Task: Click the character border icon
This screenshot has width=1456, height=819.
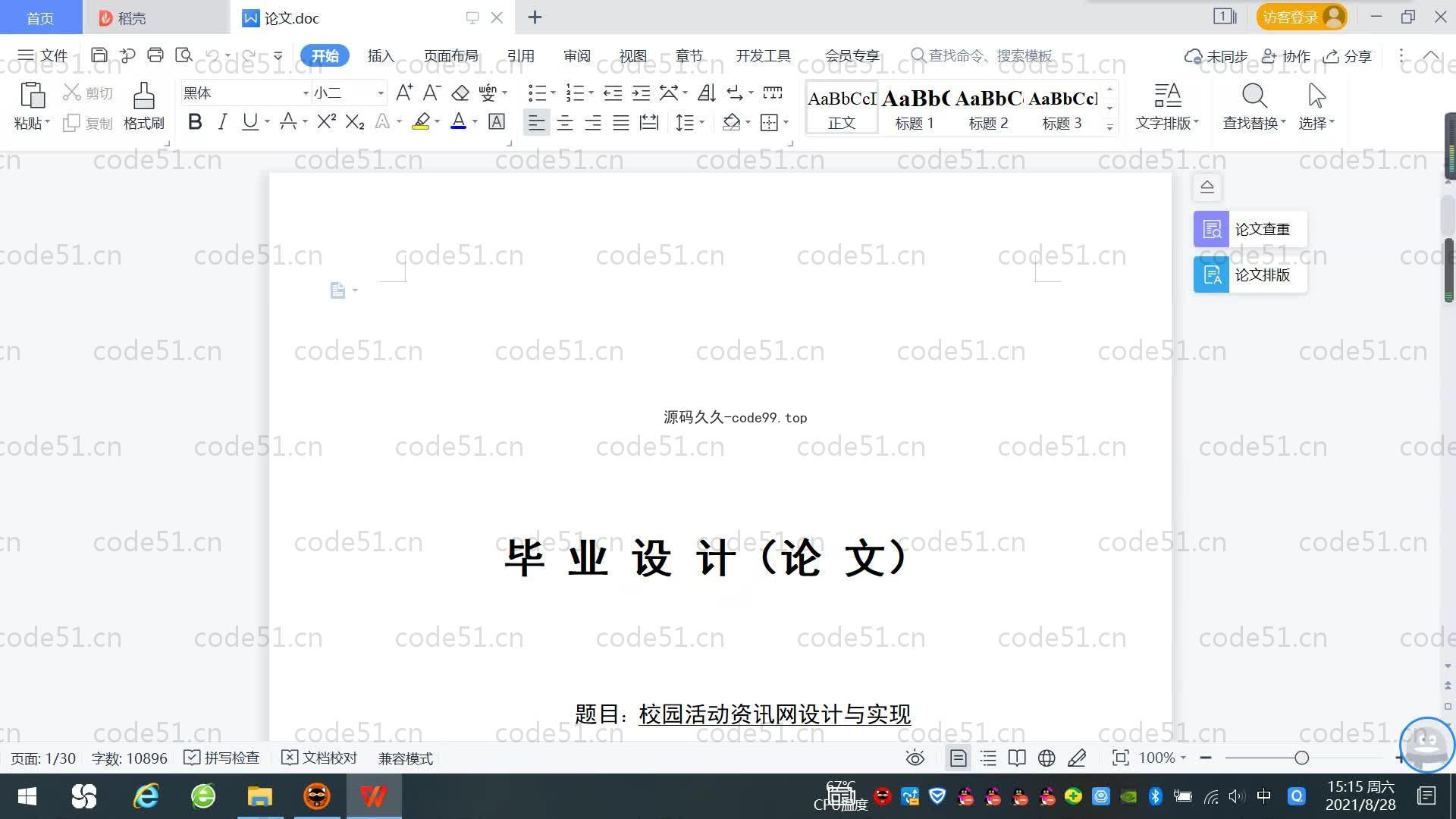Action: point(497,122)
